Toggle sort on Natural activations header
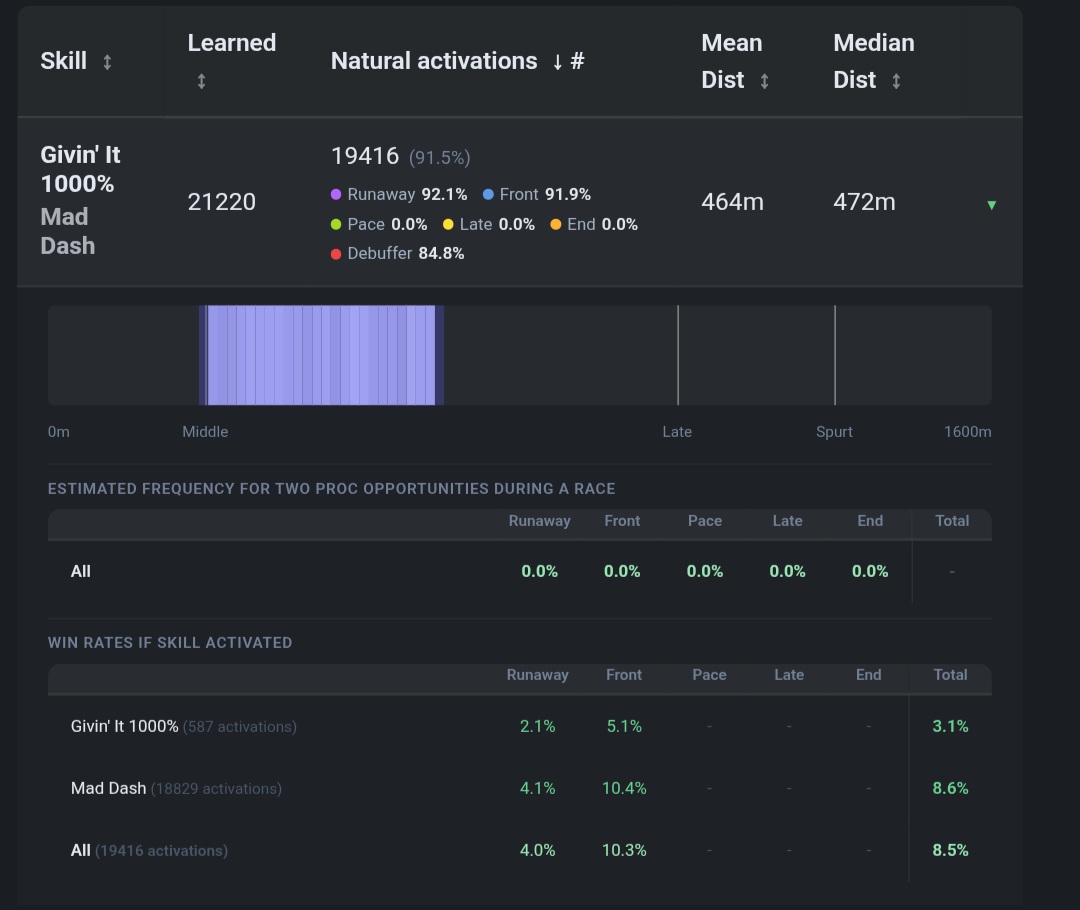1080x910 pixels. 457,61
